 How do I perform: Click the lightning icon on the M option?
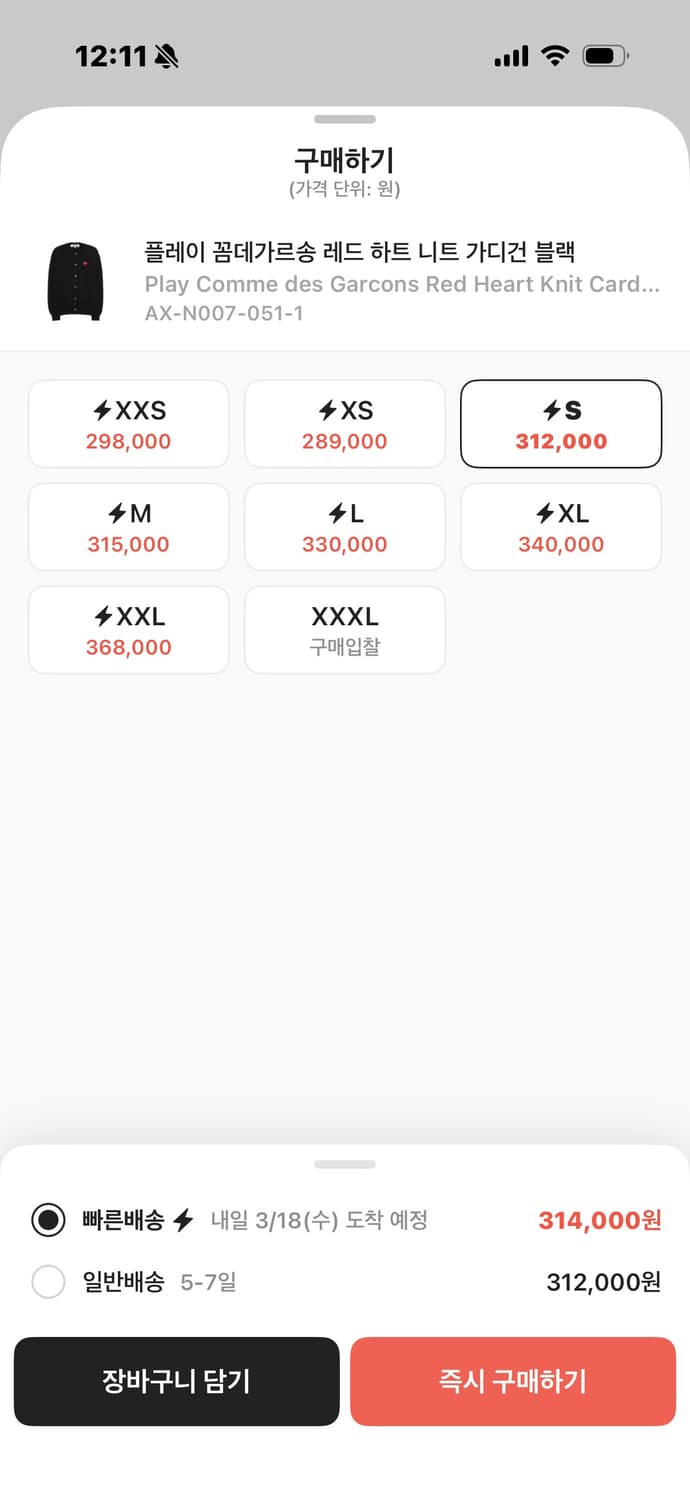(118, 514)
